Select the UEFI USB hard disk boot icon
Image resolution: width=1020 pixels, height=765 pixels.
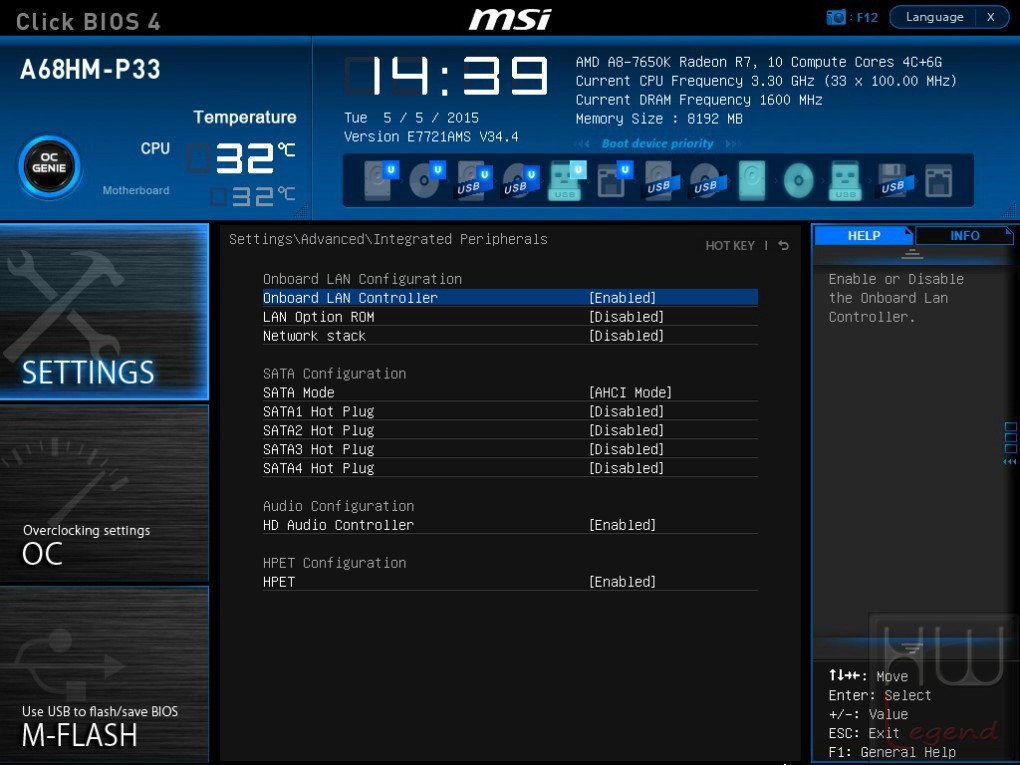(x=474, y=180)
